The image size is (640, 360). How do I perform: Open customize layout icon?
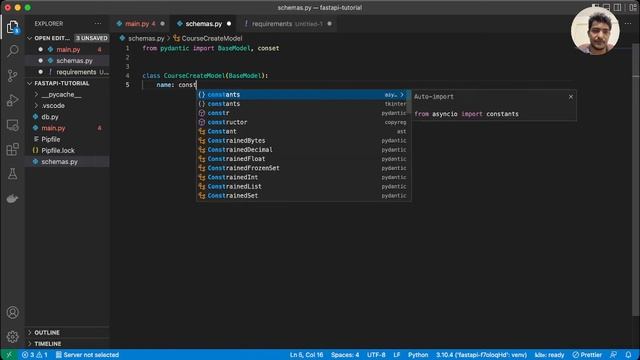633,7
